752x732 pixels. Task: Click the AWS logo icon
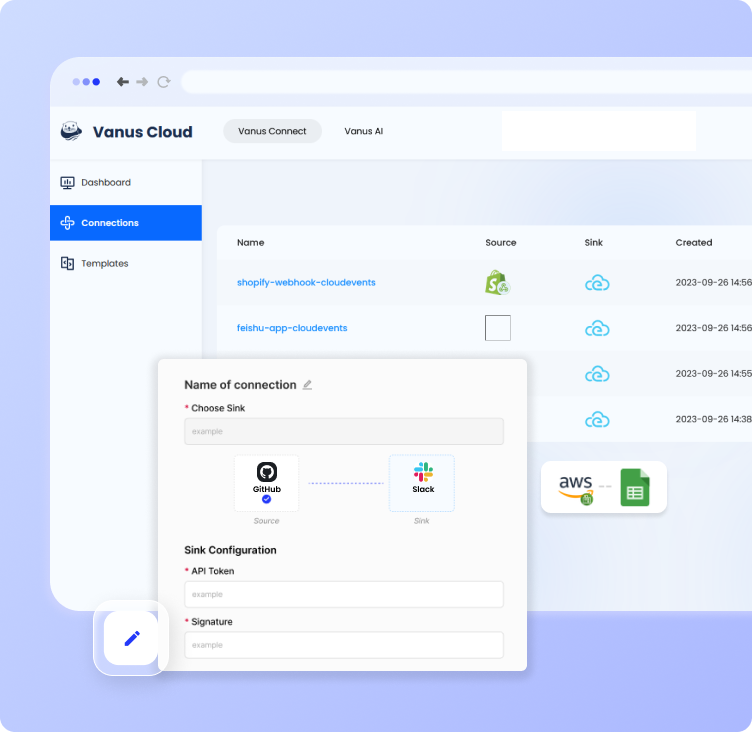pyautogui.click(x=576, y=488)
